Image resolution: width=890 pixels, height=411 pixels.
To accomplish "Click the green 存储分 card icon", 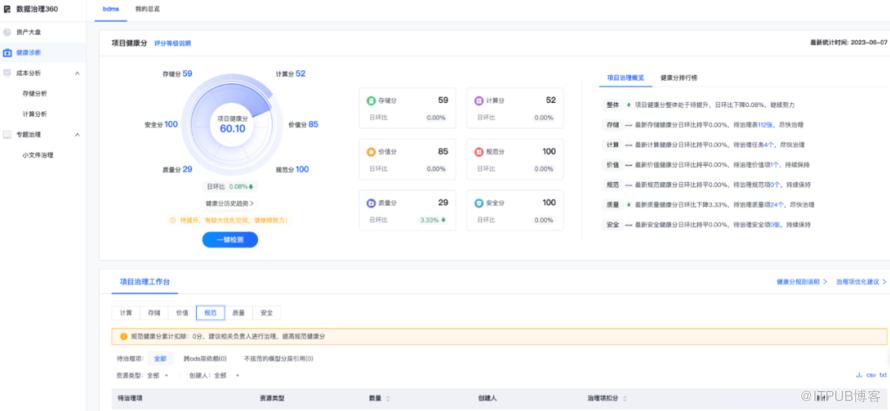I will pos(372,101).
